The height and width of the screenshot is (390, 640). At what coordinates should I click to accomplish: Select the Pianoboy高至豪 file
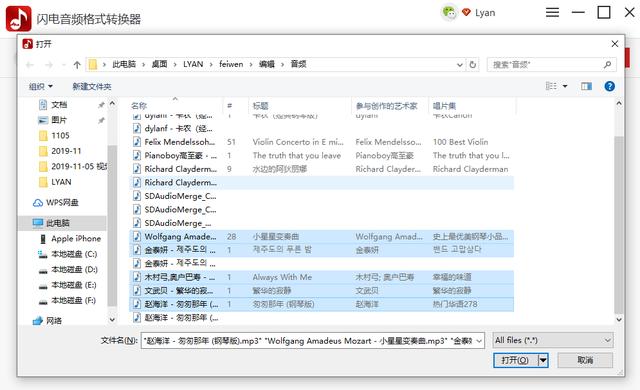(x=322, y=155)
